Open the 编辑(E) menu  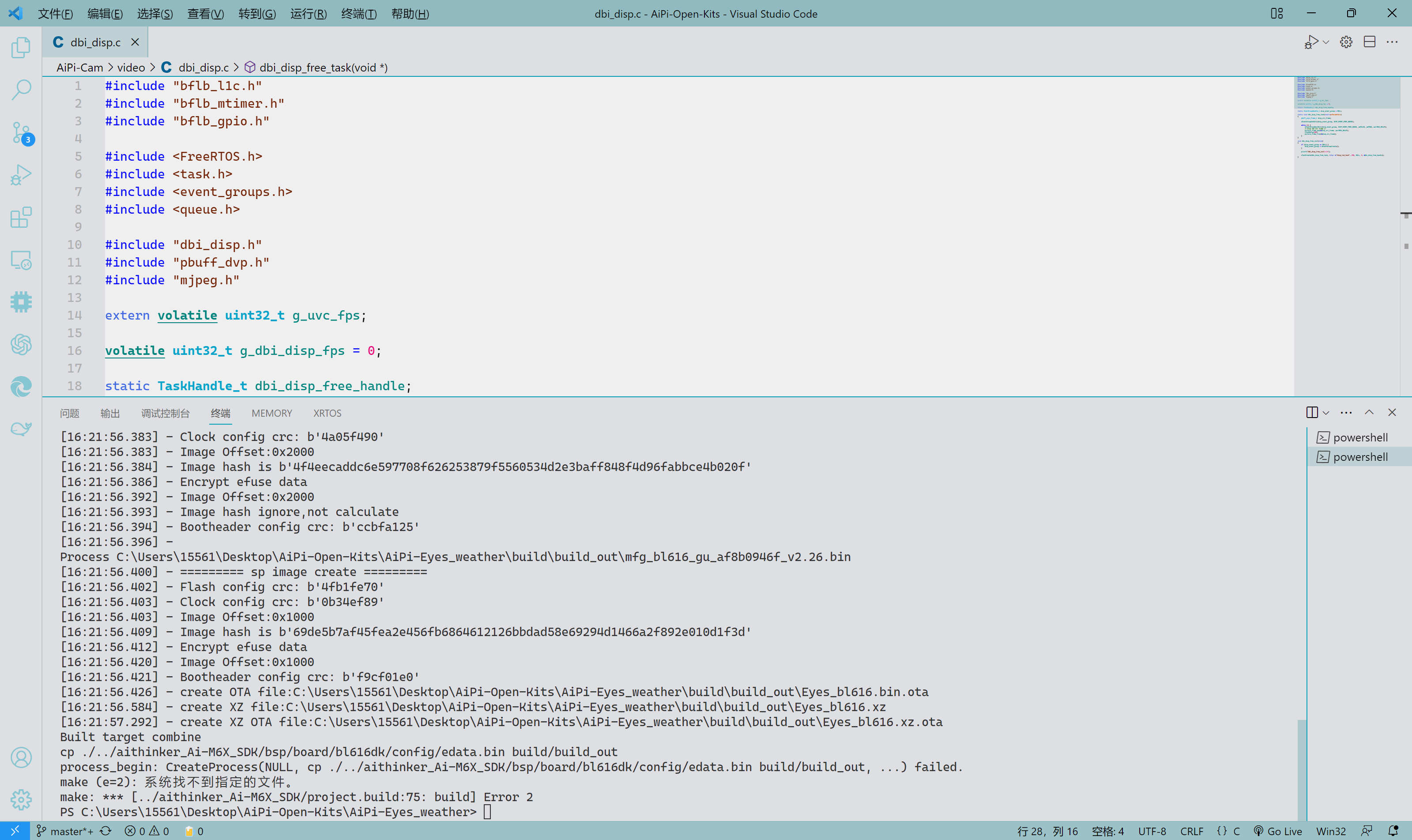(105, 14)
